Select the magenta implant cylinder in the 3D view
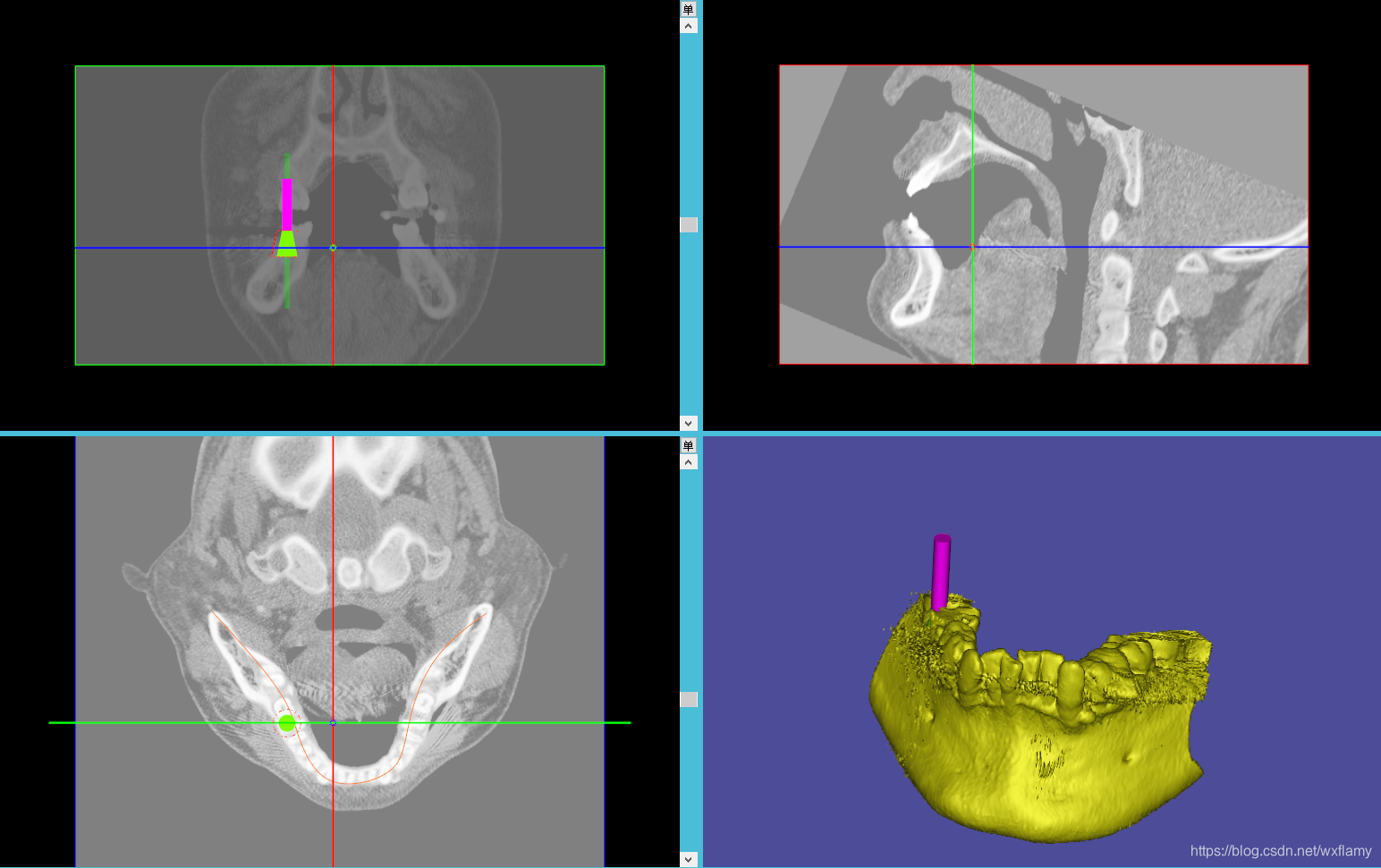The width and height of the screenshot is (1381, 868). tap(941, 572)
